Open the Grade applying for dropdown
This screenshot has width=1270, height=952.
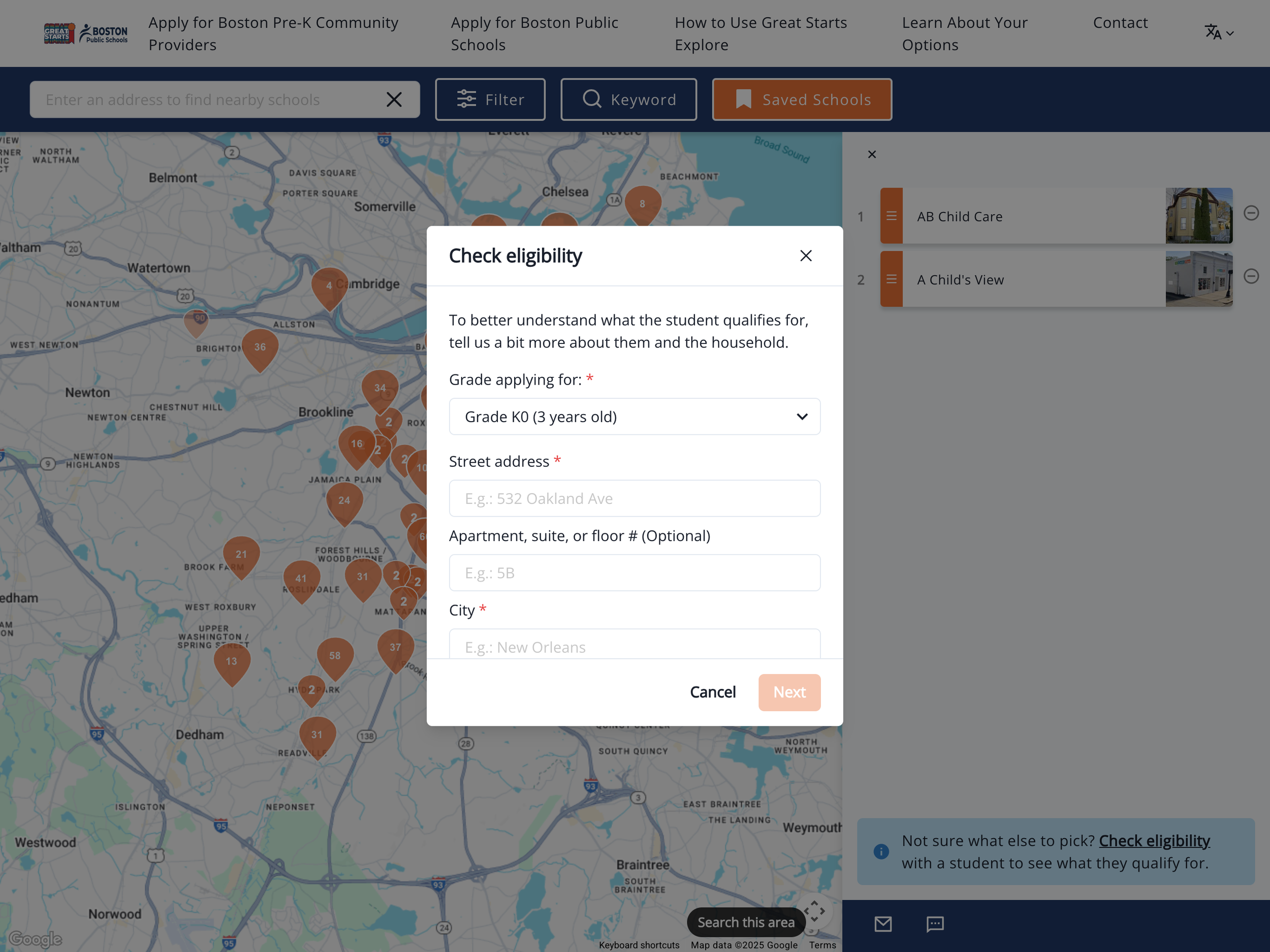pyautogui.click(x=634, y=416)
